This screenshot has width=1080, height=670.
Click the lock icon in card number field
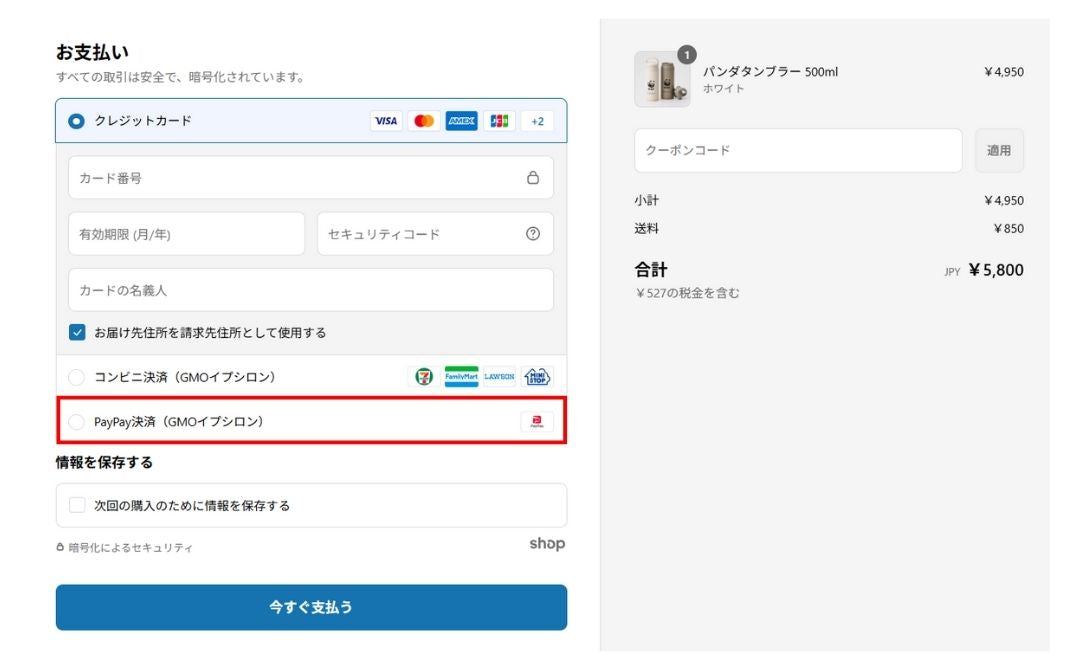click(533, 178)
